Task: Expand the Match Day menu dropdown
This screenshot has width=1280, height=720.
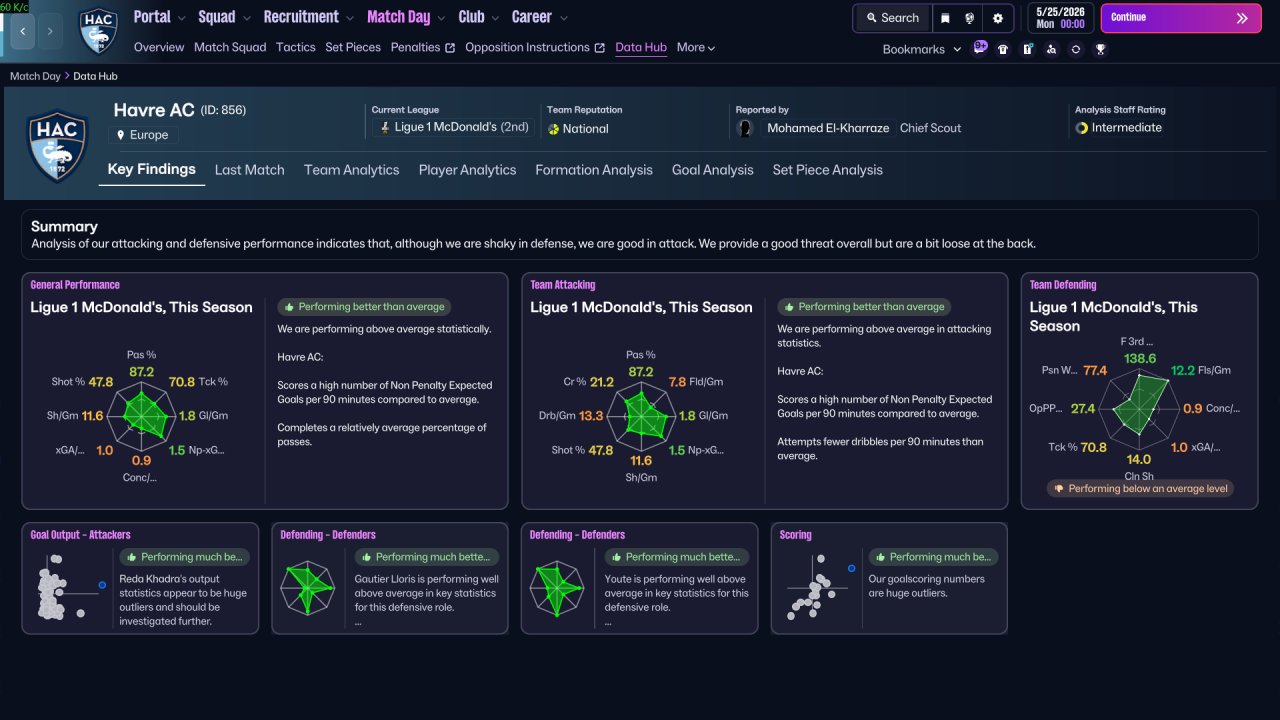Action: [x=440, y=17]
